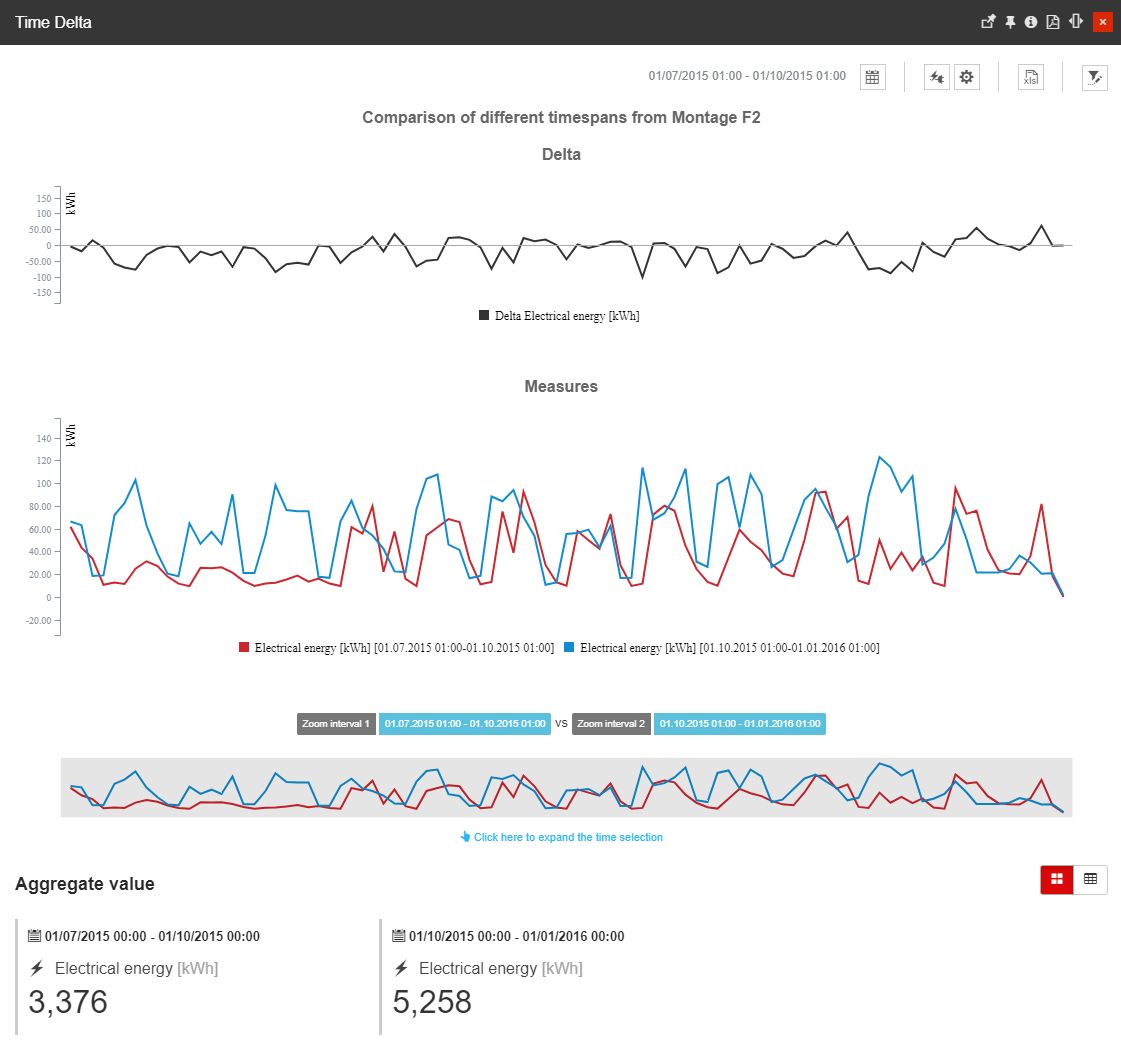Open Zoom interval 2 date range selector
Screen dimensions: 1121x1043
coord(740,723)
